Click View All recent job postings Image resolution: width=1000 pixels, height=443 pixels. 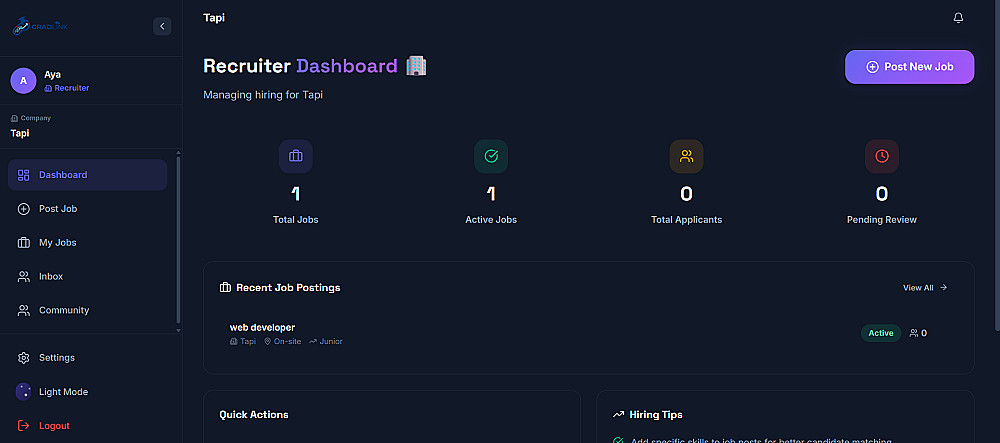pyautogui.click(x=925, y=287)
